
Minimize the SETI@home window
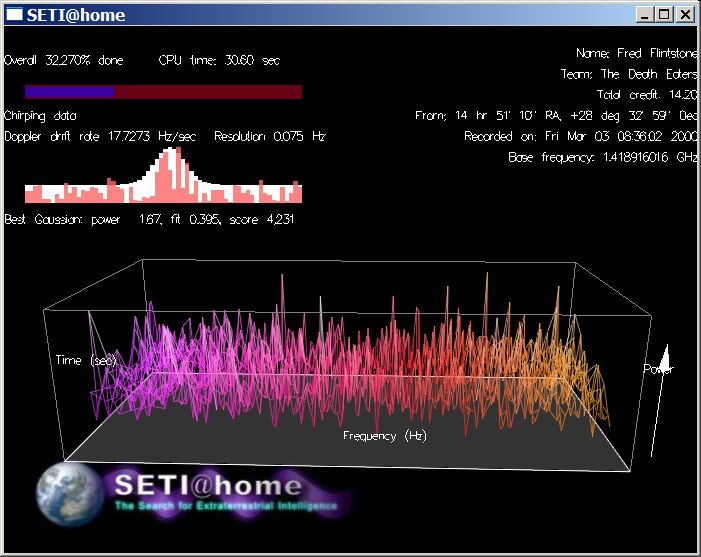643,14
